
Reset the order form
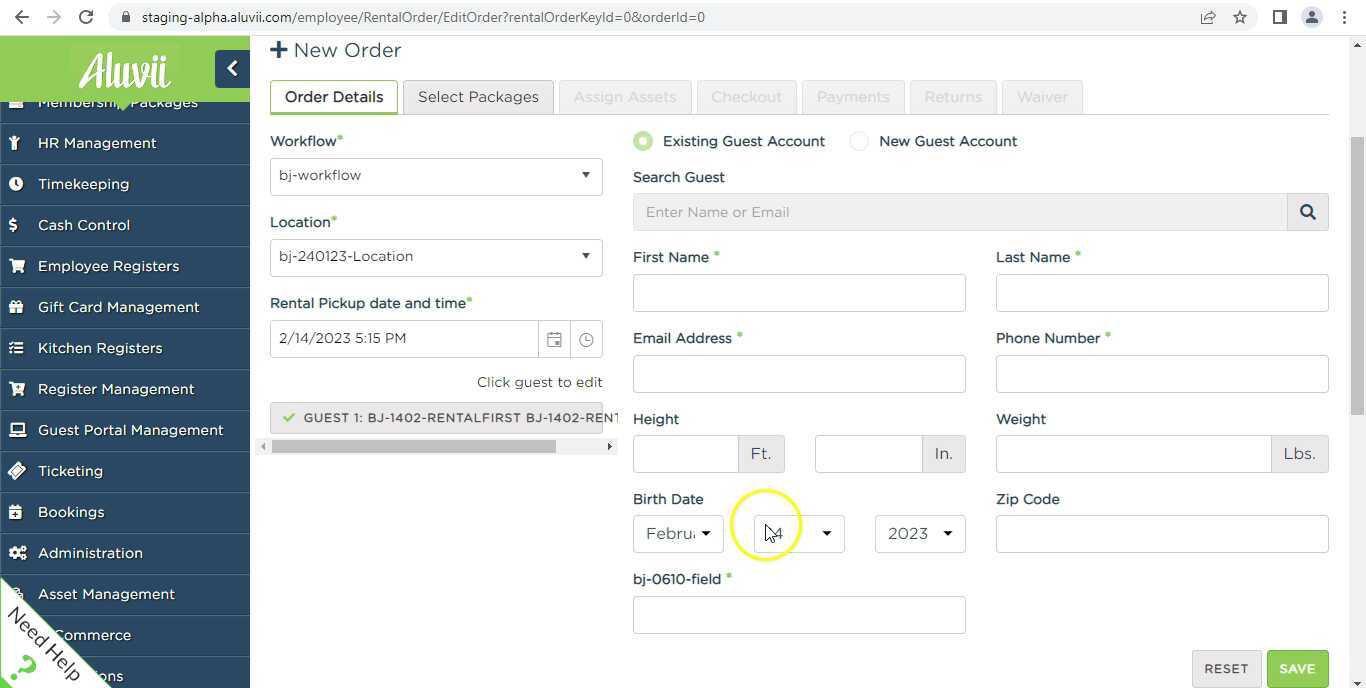(1226, 668)
